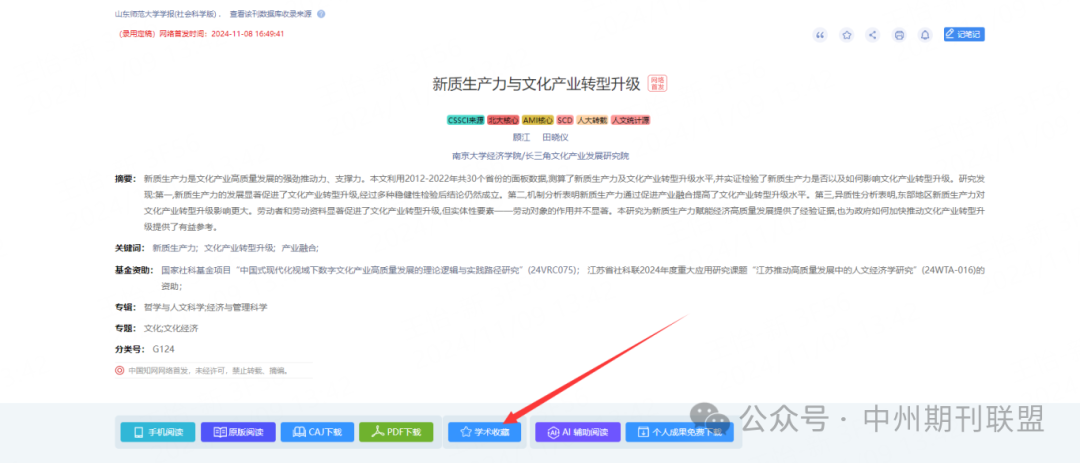This screenshot has height=463, width=1080.
Task: Click the classification number G124
Action: click(x=163, y=349)
